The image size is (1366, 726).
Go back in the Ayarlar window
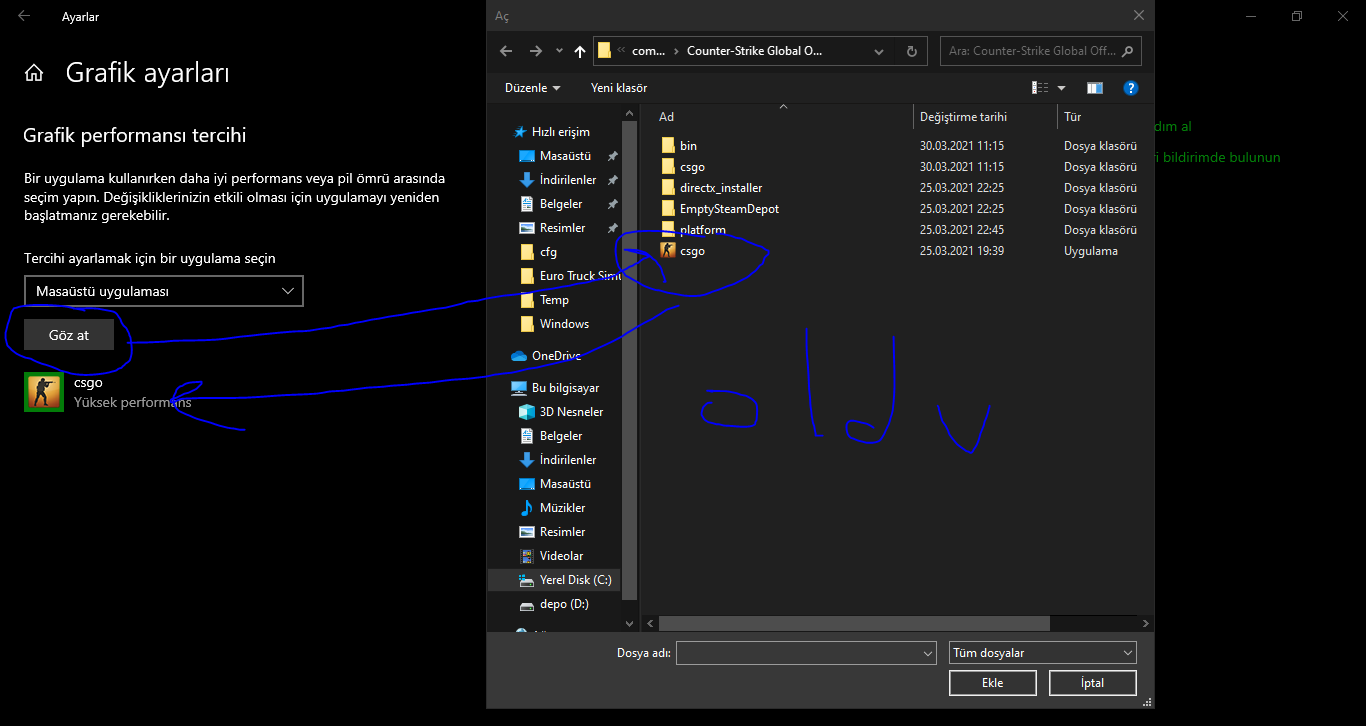click(x=24, y=16)
